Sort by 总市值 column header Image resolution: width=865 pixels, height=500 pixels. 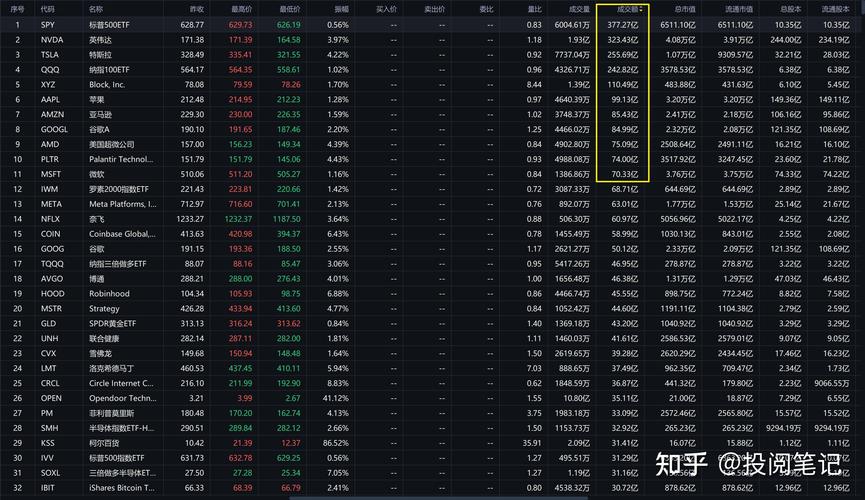(685, 9)
